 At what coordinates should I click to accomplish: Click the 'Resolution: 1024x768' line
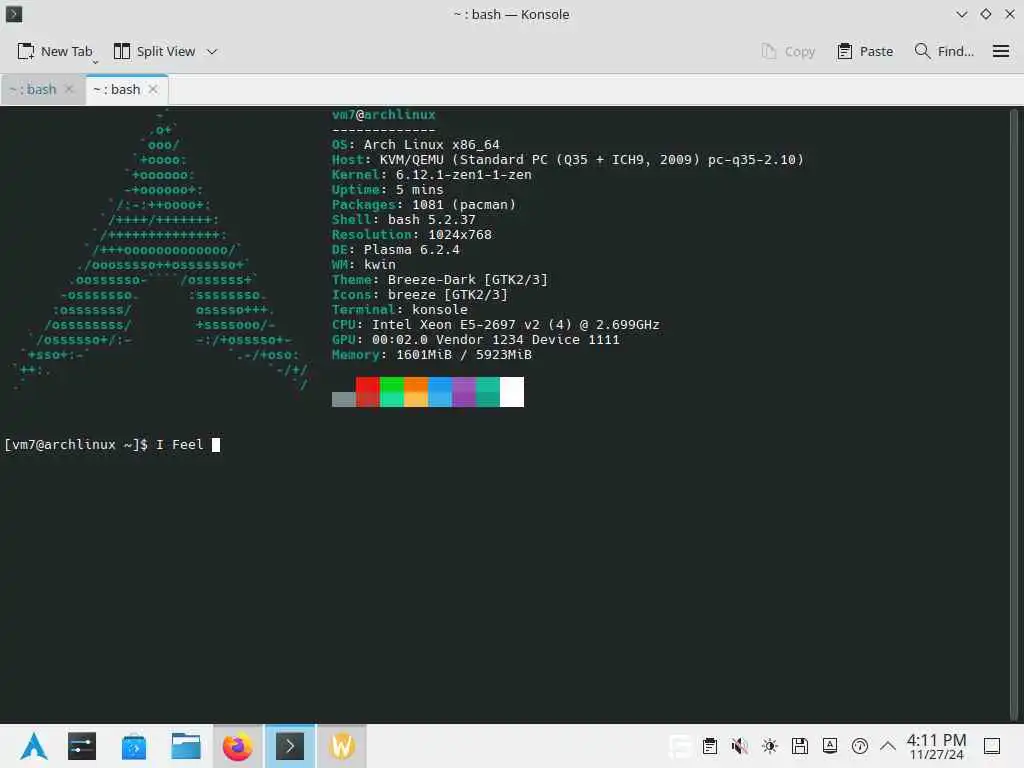coord(411,234)
